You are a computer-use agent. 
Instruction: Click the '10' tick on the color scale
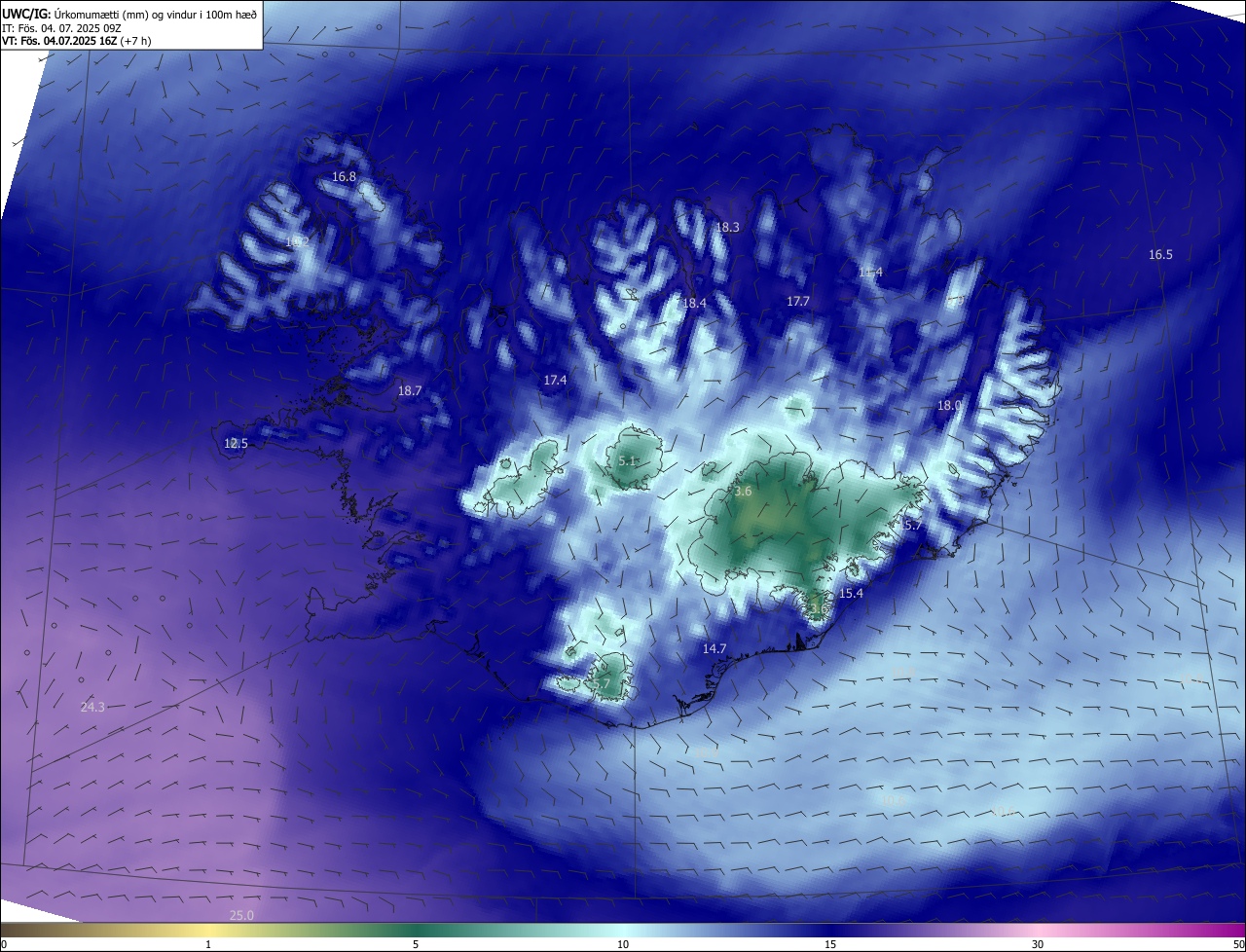click(x=623, y=944)
